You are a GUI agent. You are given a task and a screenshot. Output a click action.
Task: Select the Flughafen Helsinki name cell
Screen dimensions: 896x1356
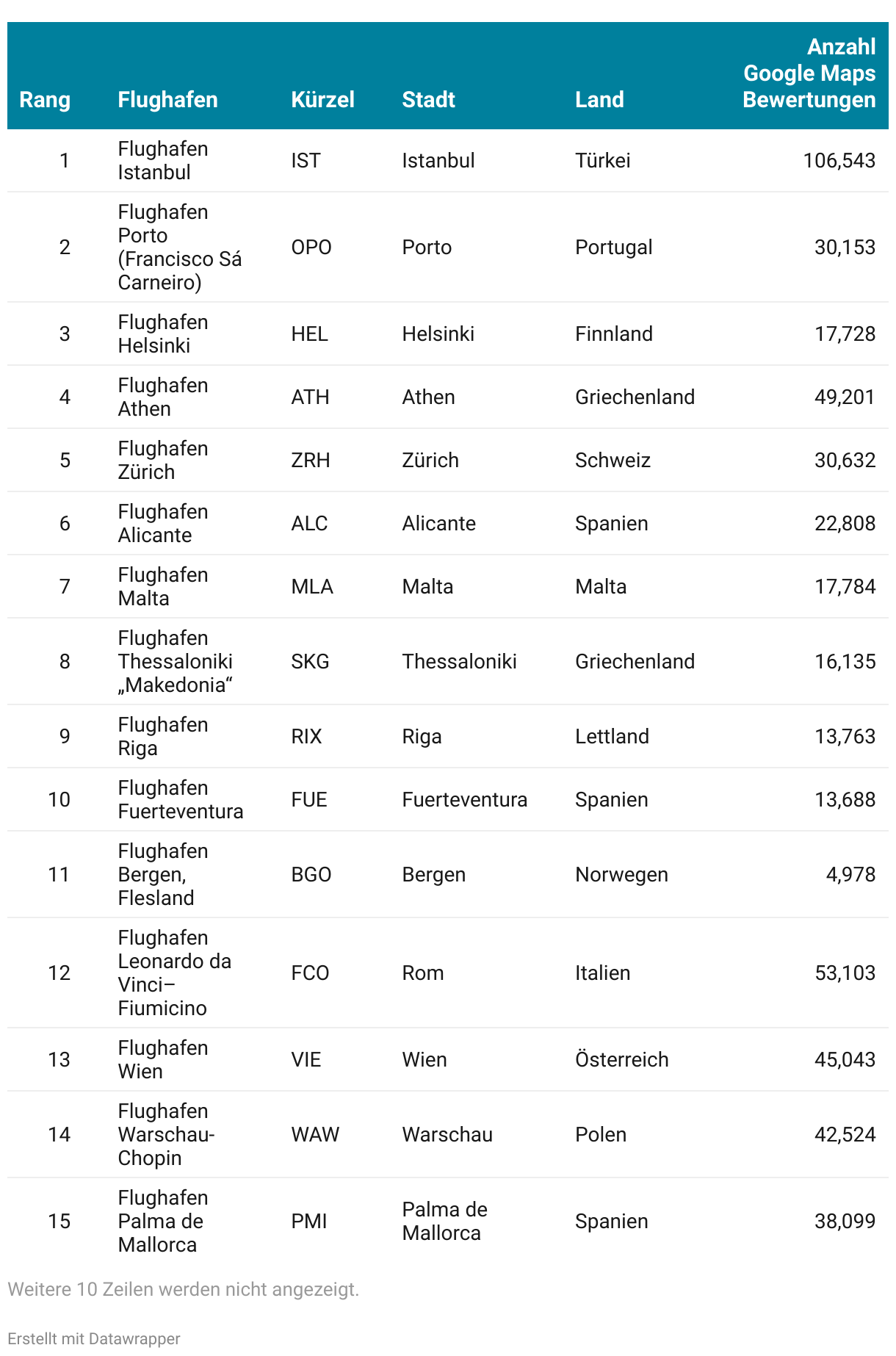pyautogui.click(x=163, y=334)
